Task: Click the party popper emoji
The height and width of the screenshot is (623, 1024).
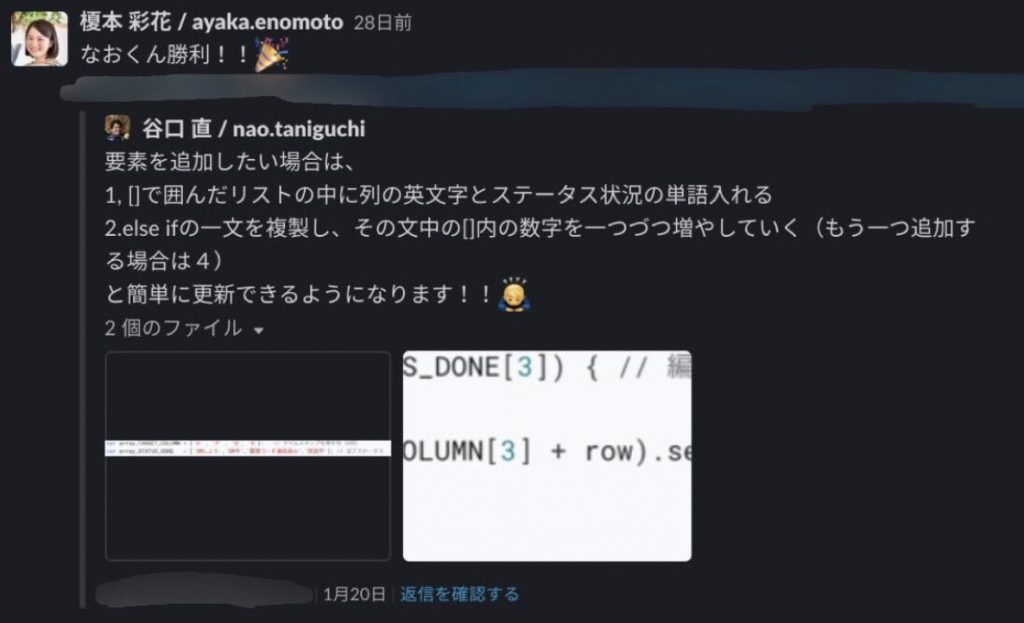Action: coord(272,54)
